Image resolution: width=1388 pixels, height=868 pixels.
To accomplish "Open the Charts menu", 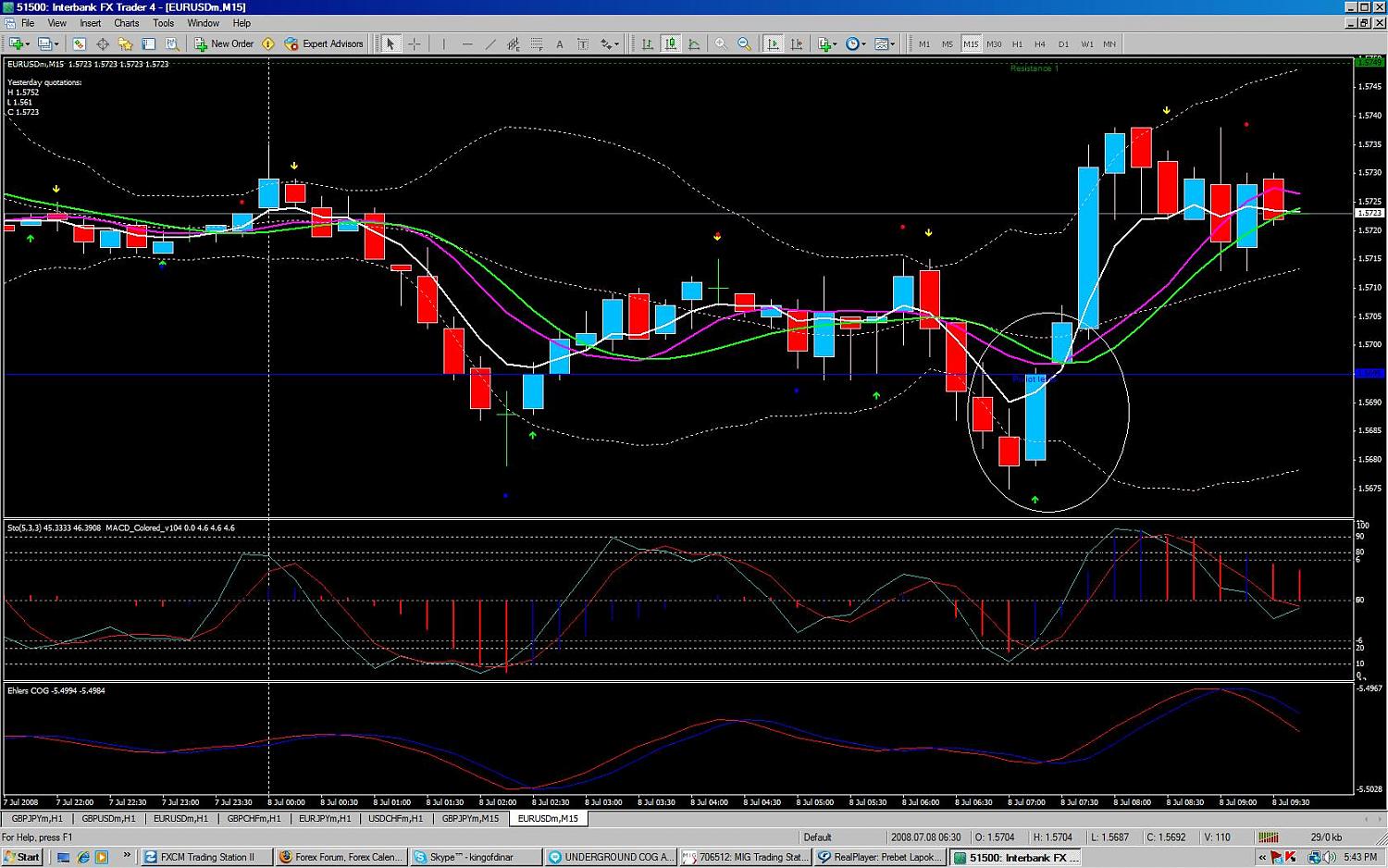I will [127, 23].
